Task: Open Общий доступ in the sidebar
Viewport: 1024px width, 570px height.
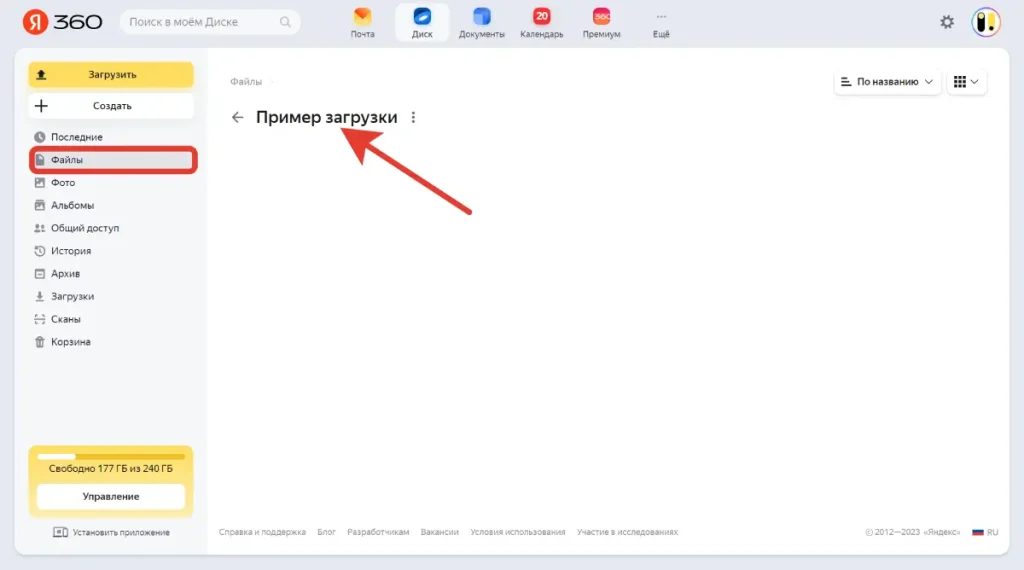Action: tap(84, 228)
